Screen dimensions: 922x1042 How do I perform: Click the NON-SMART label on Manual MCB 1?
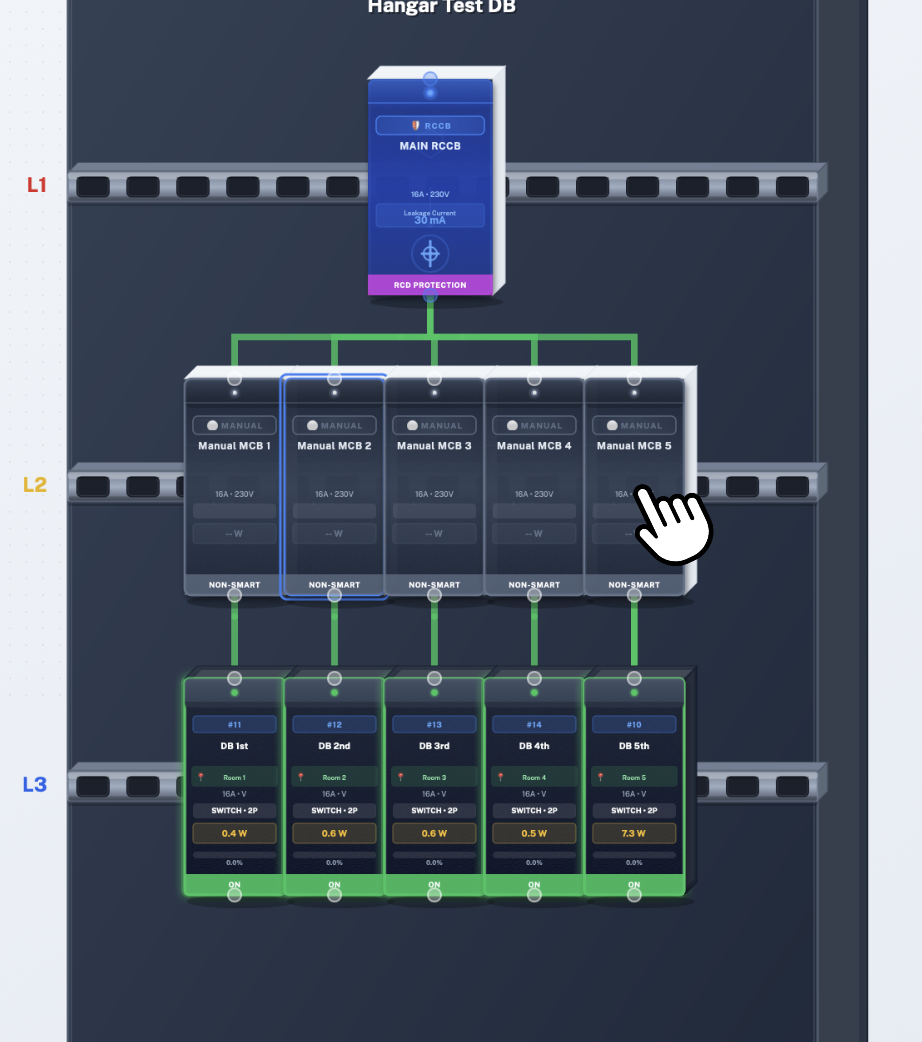click(234, 585)
